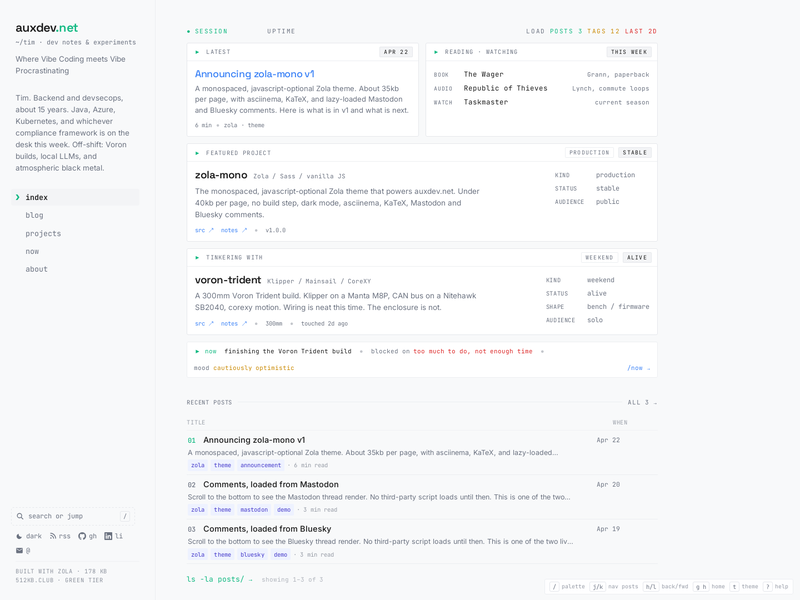The image size is (800, 600).
Task: Click the 'h/l' back/fwd shortcut key
Action: 651,587
